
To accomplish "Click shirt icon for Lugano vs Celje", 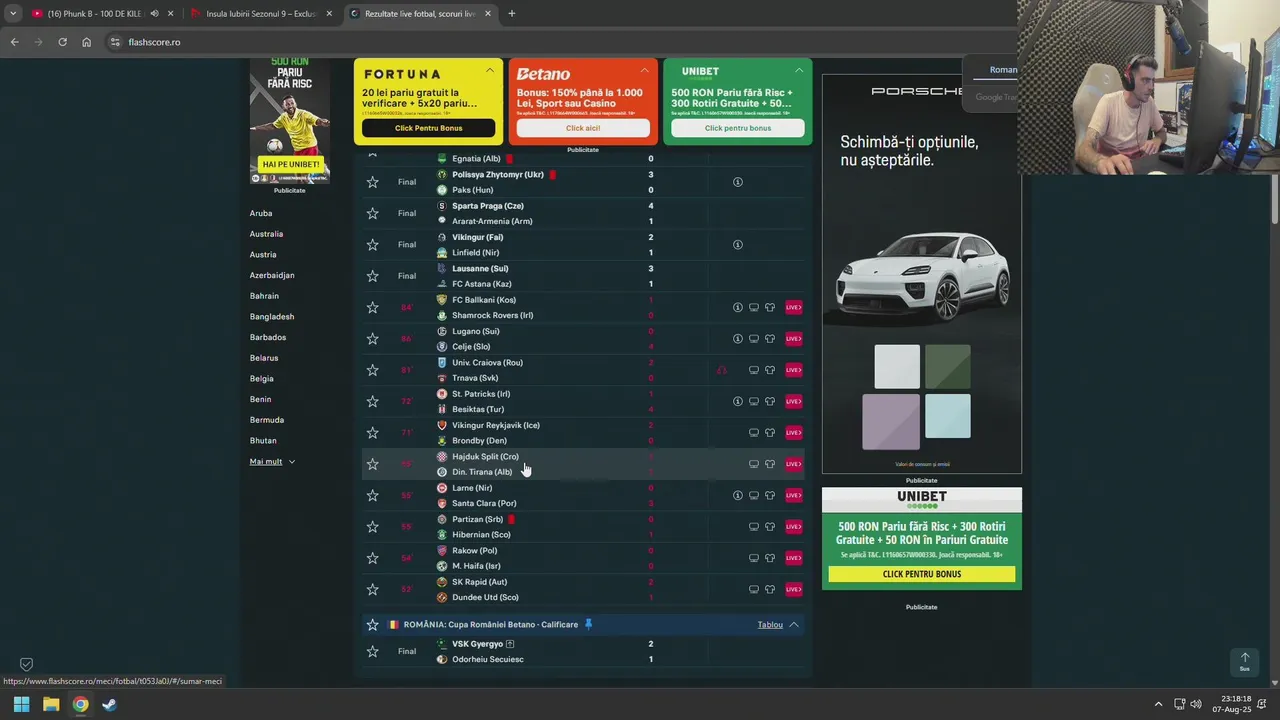I will click(x=770, y=338).
